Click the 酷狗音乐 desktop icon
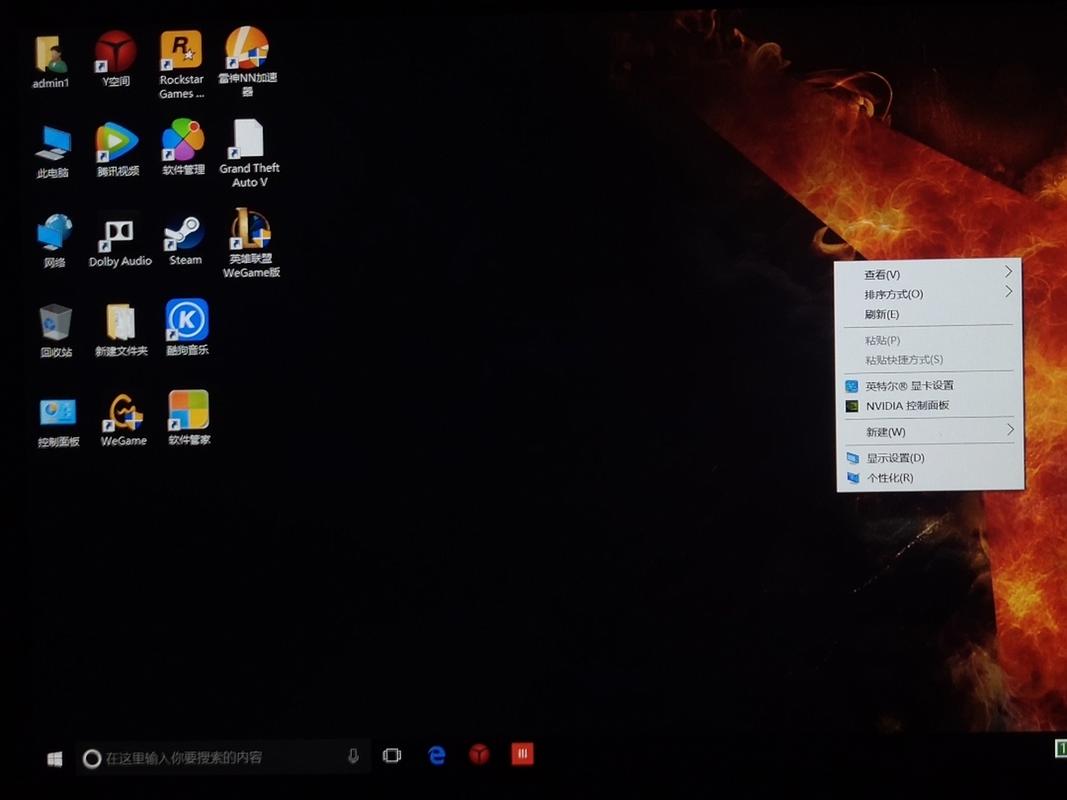 tap(187, 321)
